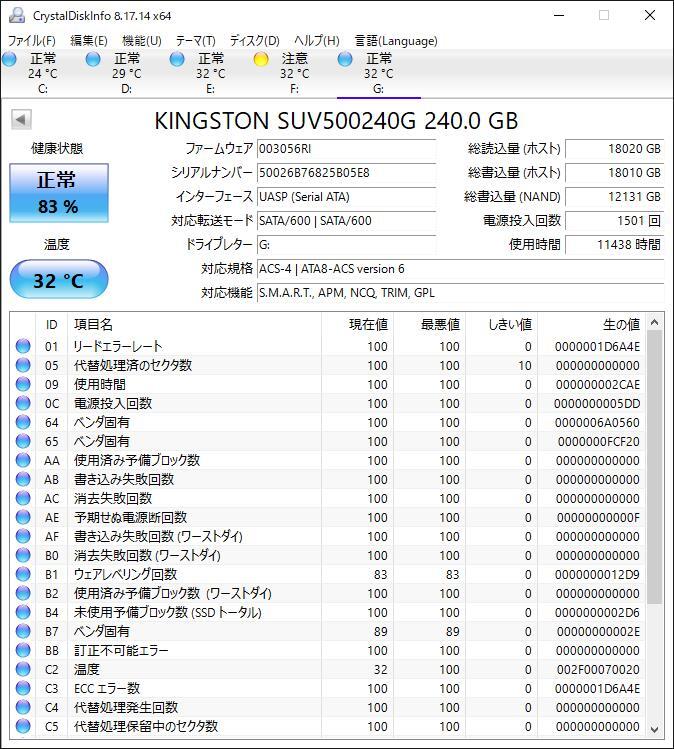Click power-on hours value 11438 時間

tap(615, 245)
